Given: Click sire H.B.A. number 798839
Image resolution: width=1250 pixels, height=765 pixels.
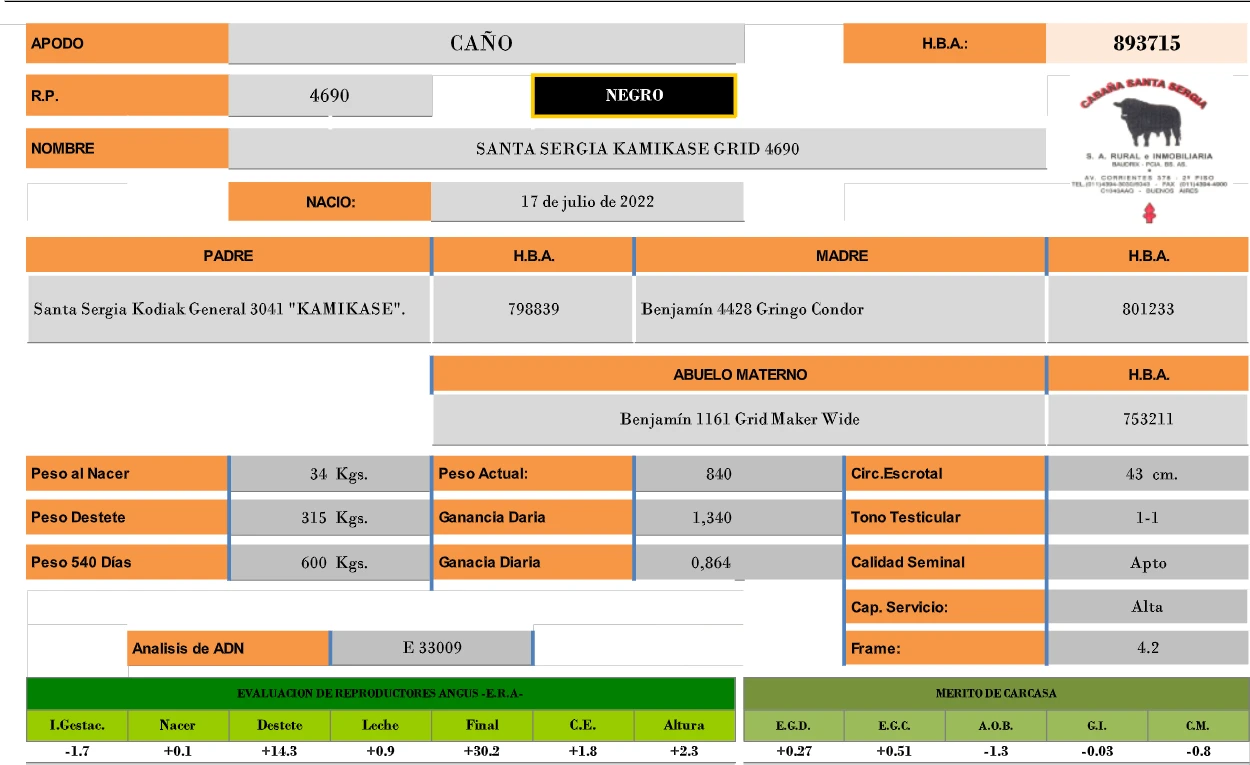Looking at the screenshot, I should (x=533, y=309).
